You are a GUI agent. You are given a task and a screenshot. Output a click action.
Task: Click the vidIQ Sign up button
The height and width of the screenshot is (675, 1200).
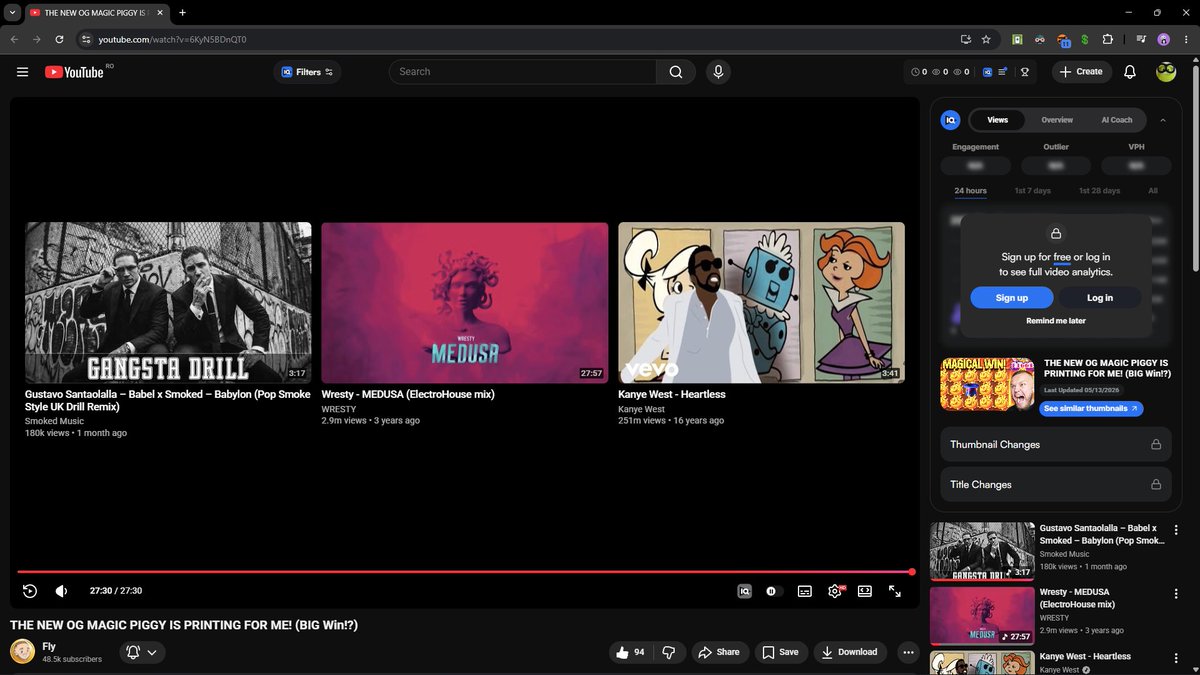pos(1012,298)
